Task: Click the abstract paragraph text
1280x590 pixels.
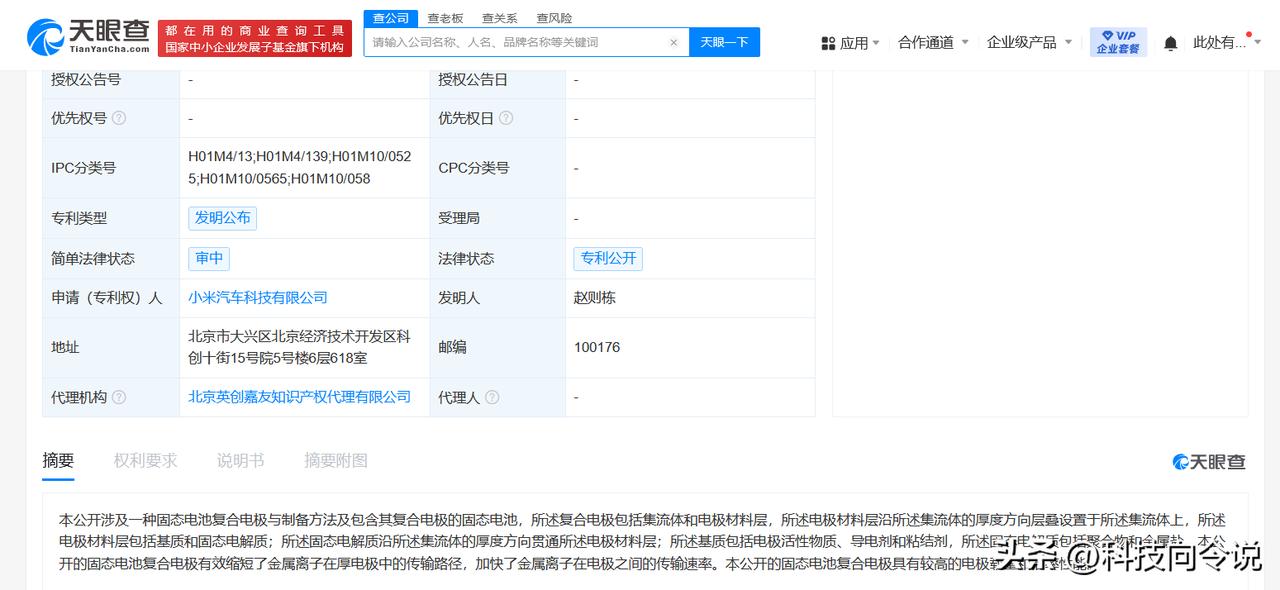Action: 642,541
